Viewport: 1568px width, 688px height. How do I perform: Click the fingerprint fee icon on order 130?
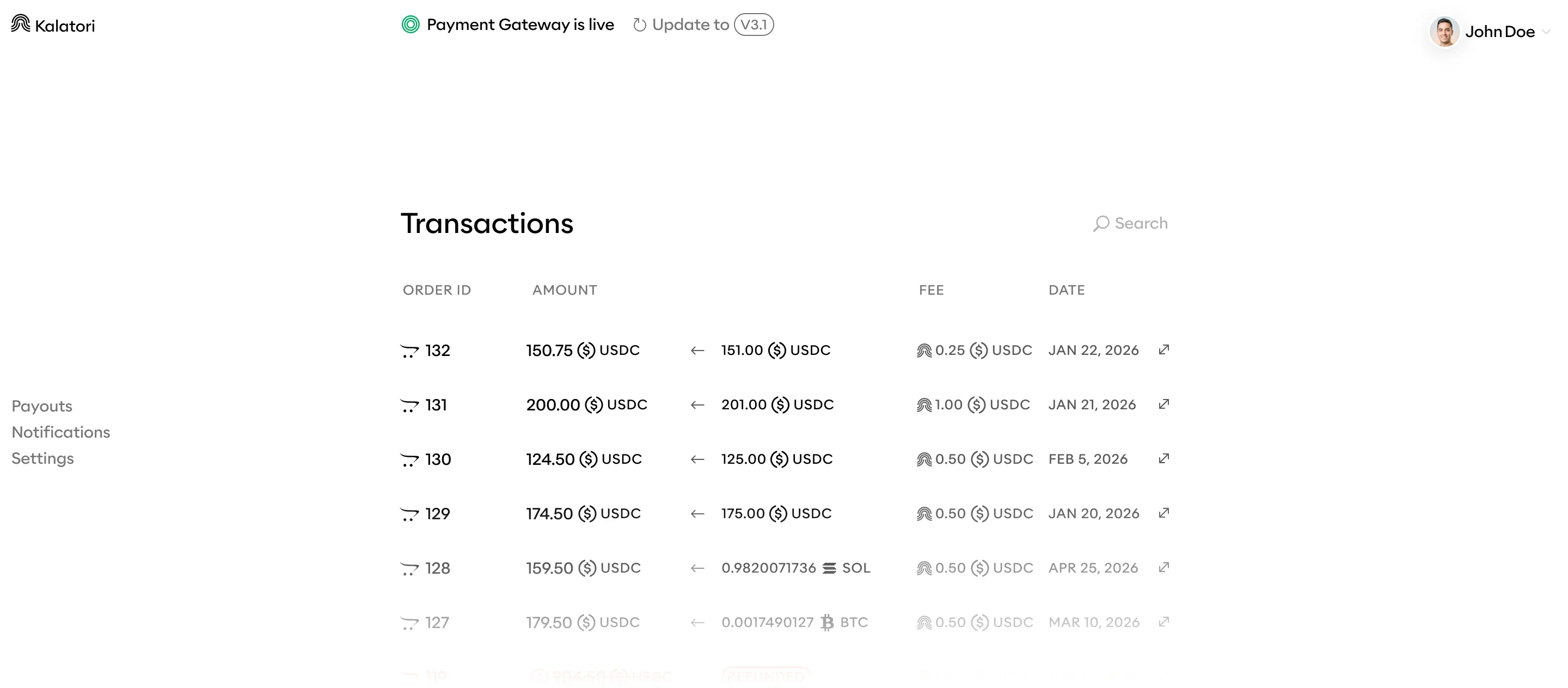(x=924, y=459)
